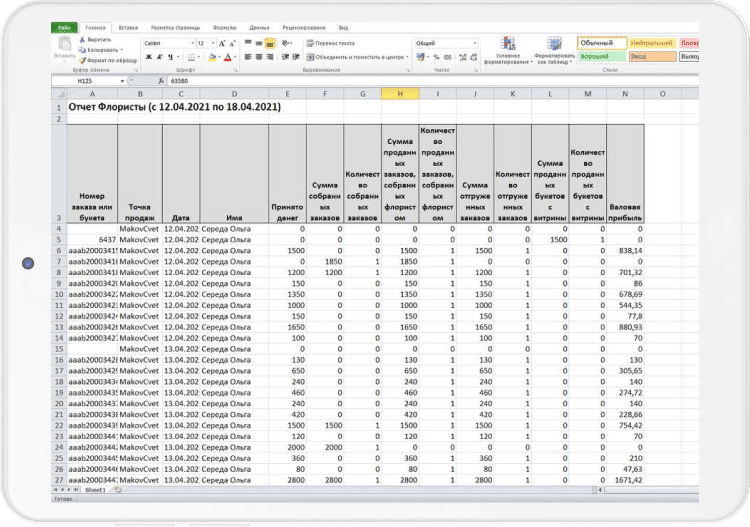Open merge and center dropdown arrow
This screenshot has width=750, height=527.
[408, 57]
